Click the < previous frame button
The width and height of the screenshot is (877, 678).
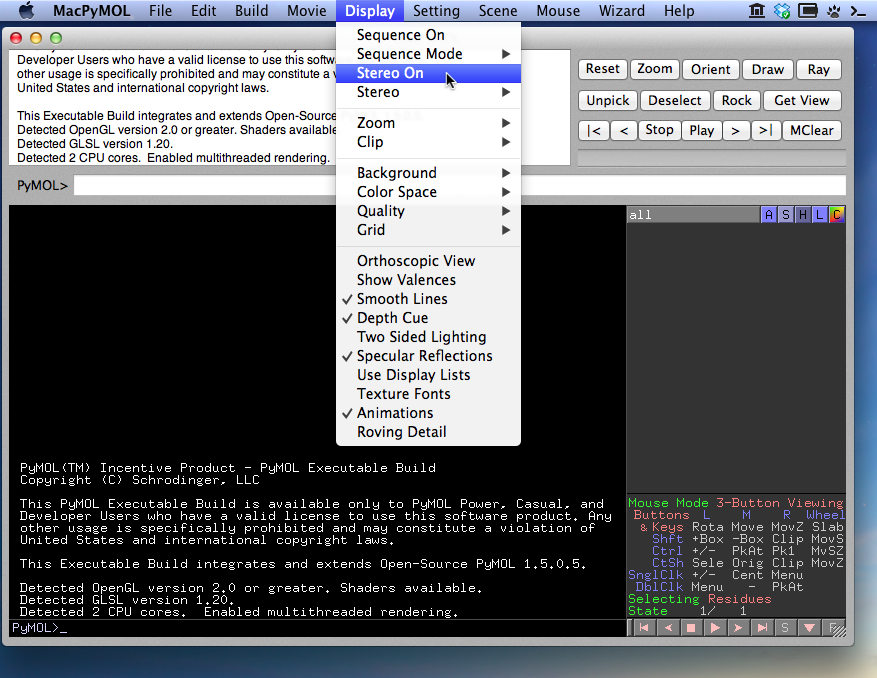pos(624,130)
